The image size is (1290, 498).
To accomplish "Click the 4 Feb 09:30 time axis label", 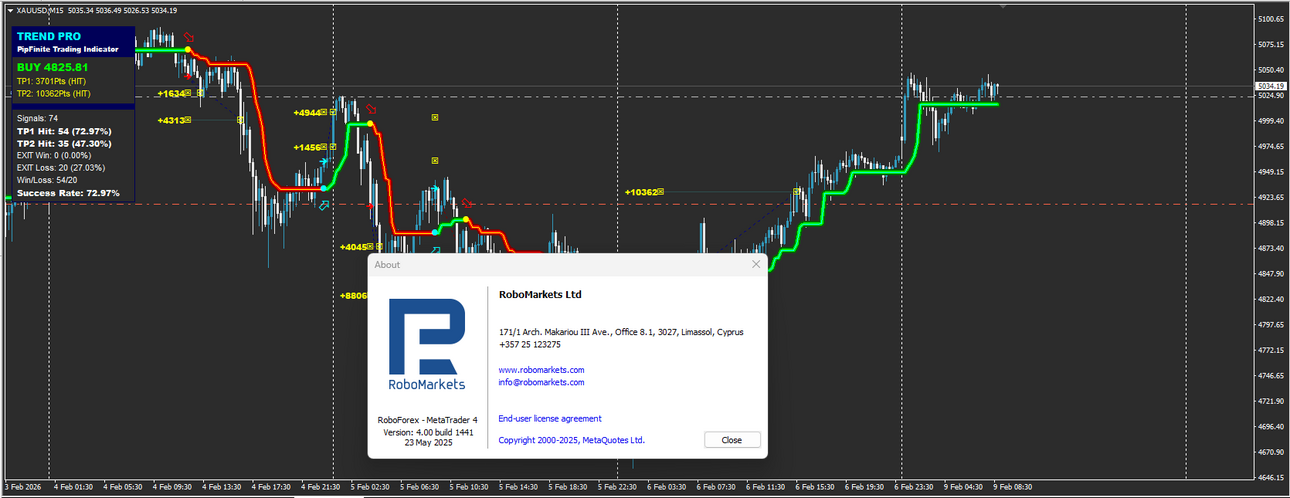I will coord(172,487).
